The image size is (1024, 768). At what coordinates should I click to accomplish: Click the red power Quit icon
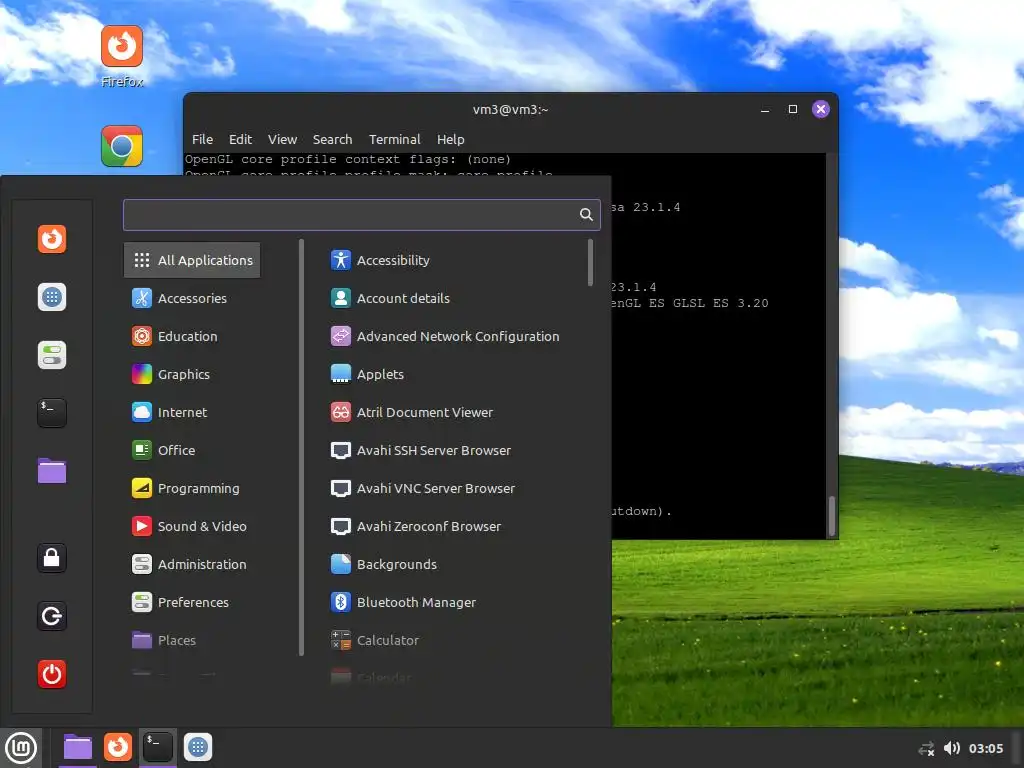(x=52, y=674)
